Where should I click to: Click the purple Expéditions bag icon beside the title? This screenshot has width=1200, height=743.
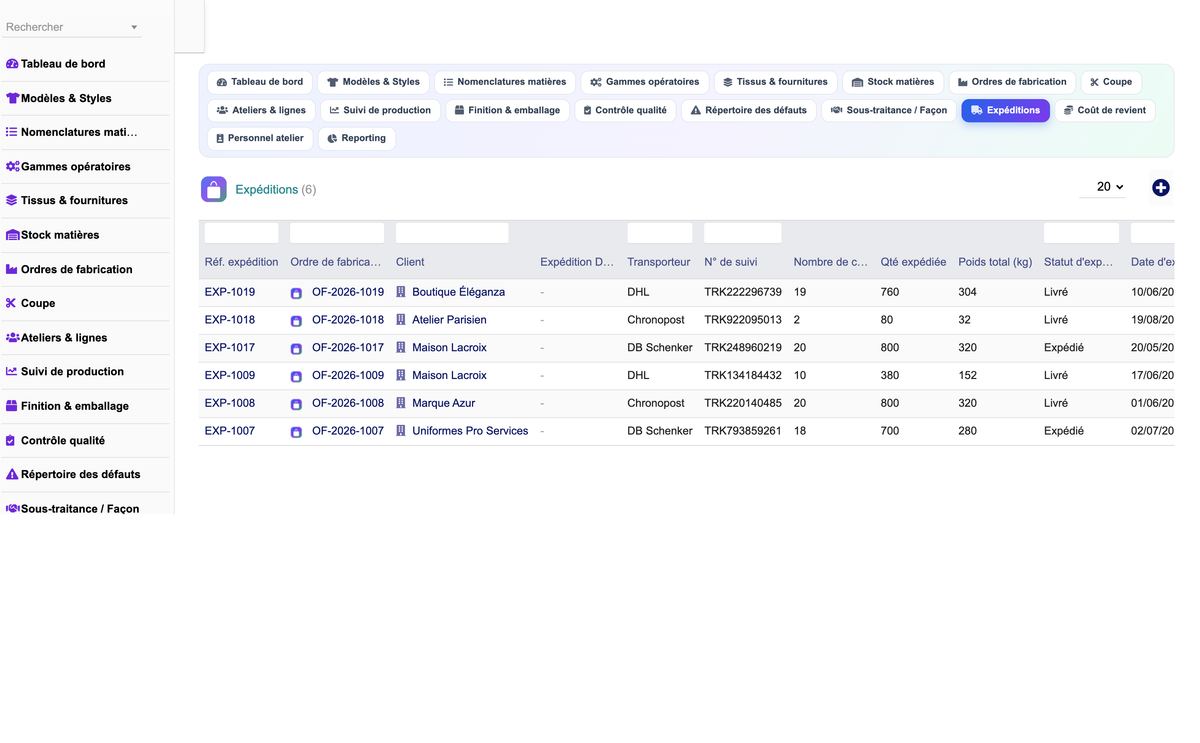point(214,189)
